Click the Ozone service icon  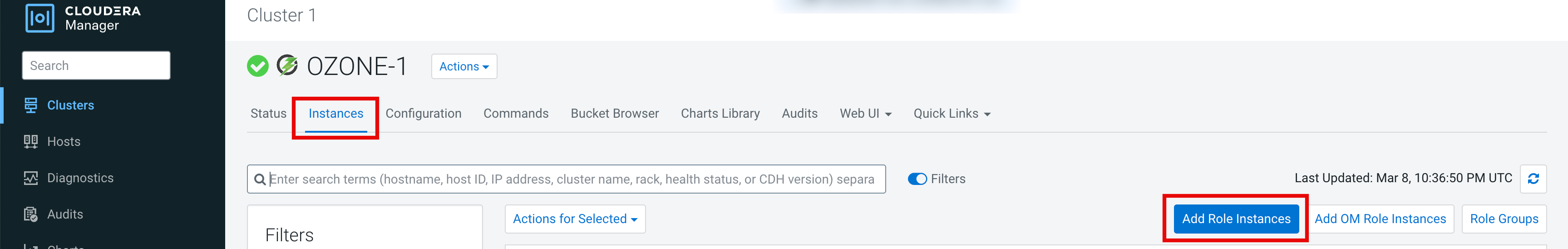pos(287,65)
